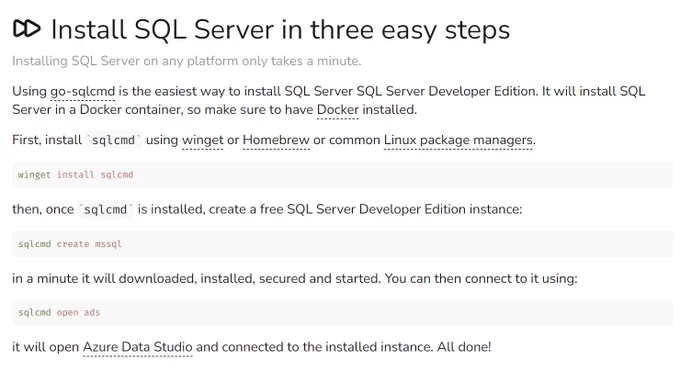Select the 'sqlcmd create mssql' code block

(x=343, y=244)
